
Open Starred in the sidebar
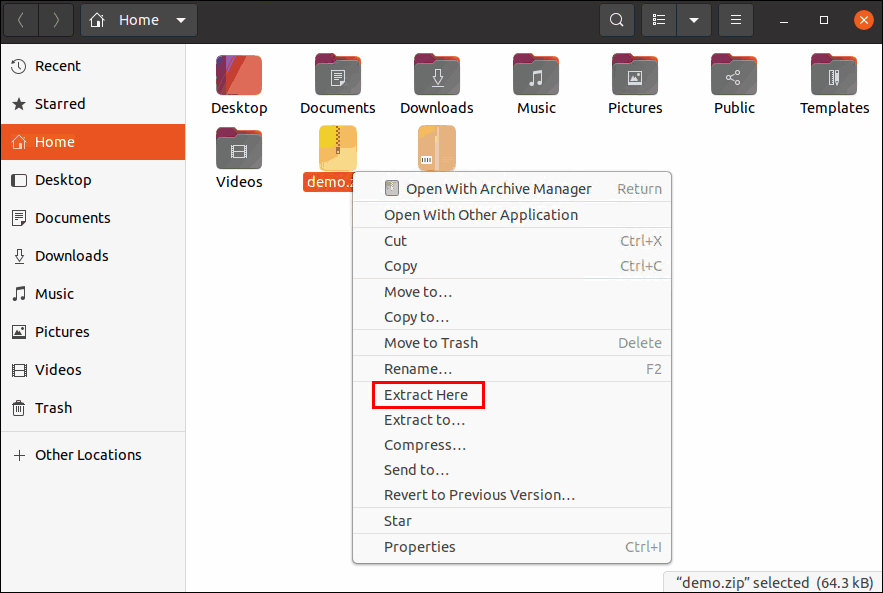click(x=93, y=104)
